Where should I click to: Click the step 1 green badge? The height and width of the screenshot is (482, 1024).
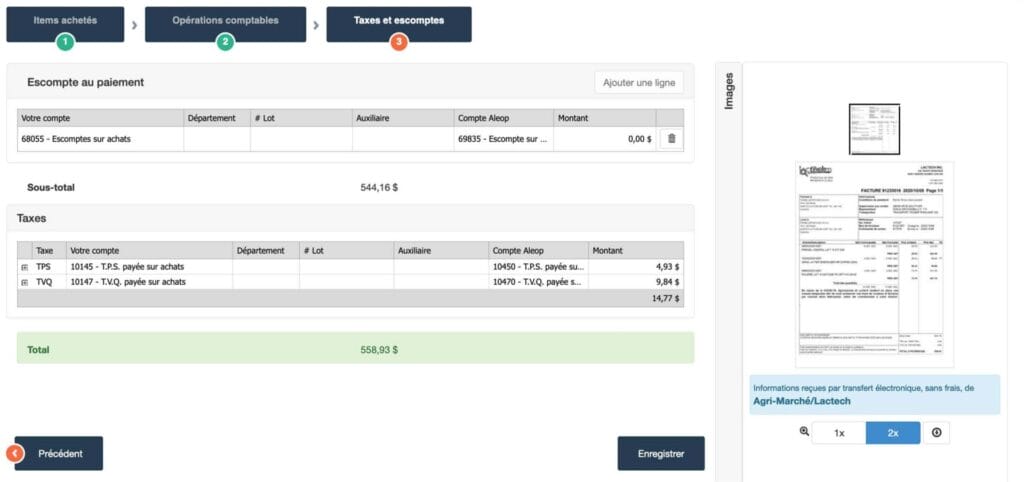coord(65,42)
